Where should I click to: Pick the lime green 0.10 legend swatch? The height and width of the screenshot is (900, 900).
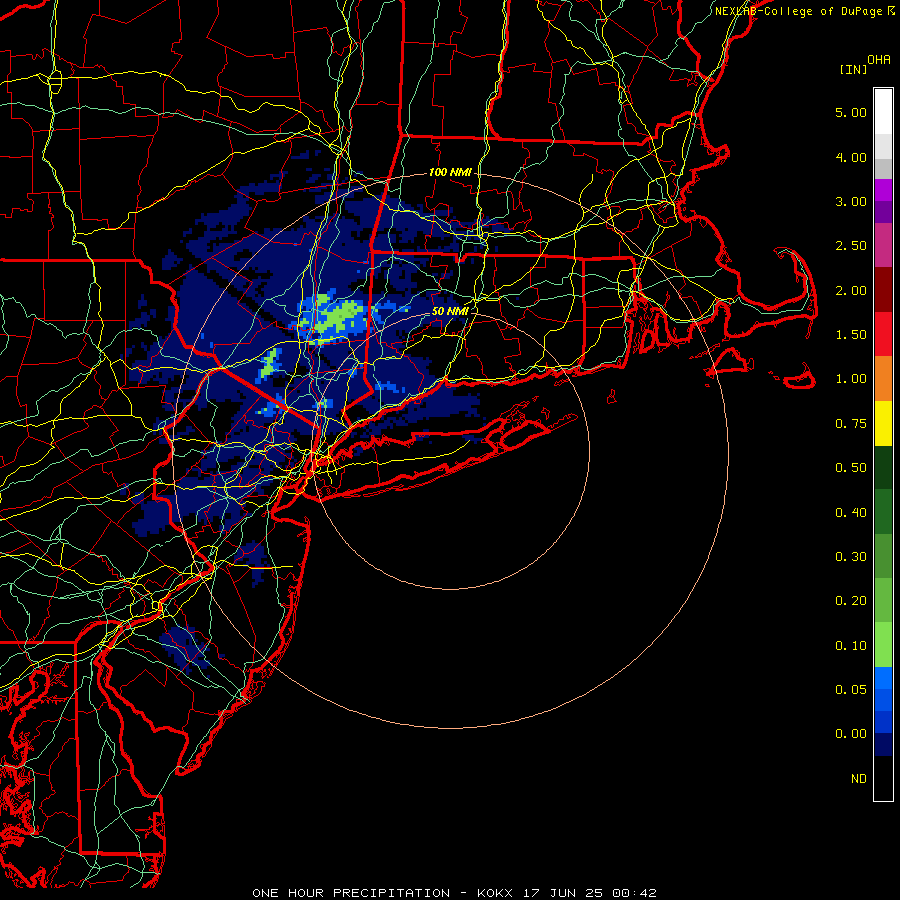point(883,645)
